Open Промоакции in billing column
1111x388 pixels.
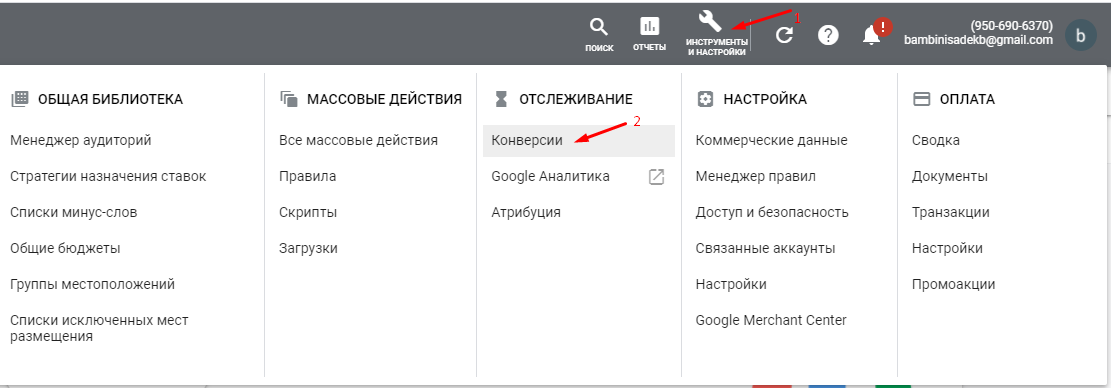953,285
